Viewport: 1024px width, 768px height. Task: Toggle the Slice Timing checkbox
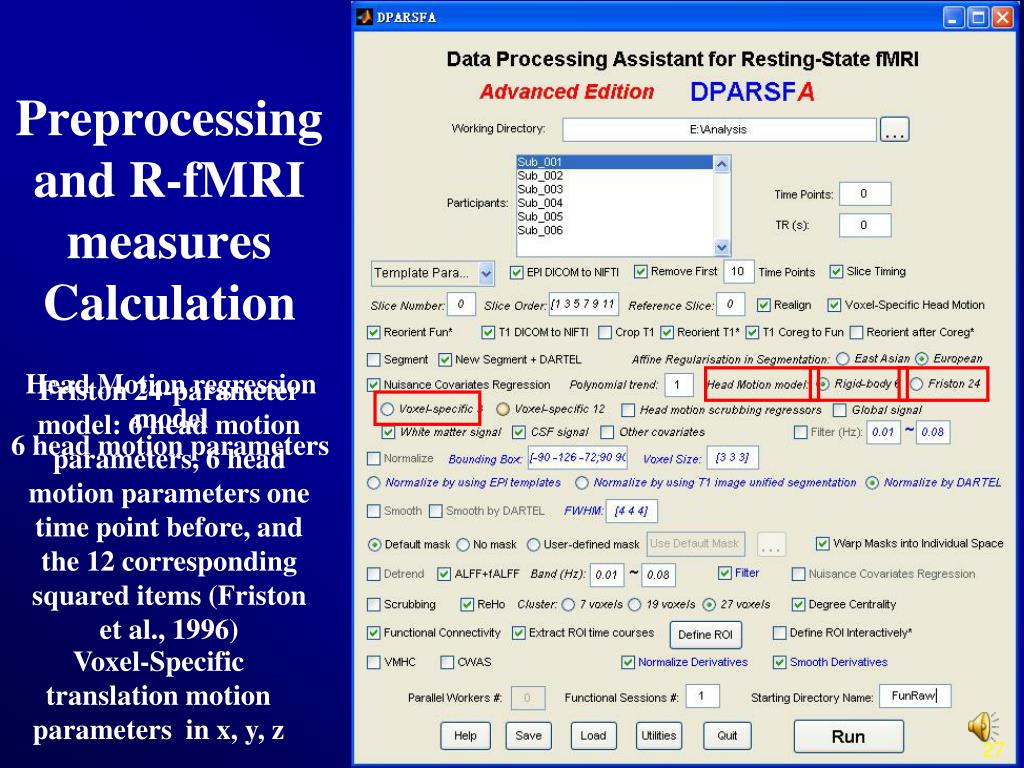836,271
